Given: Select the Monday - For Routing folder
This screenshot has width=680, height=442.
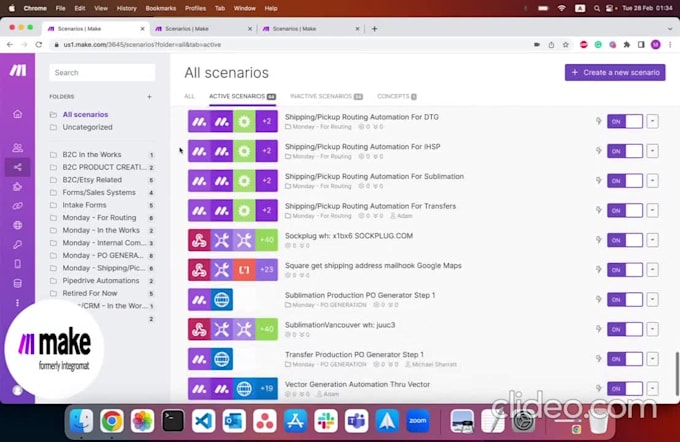Looking at the screenshot, I should coord(101,218).
